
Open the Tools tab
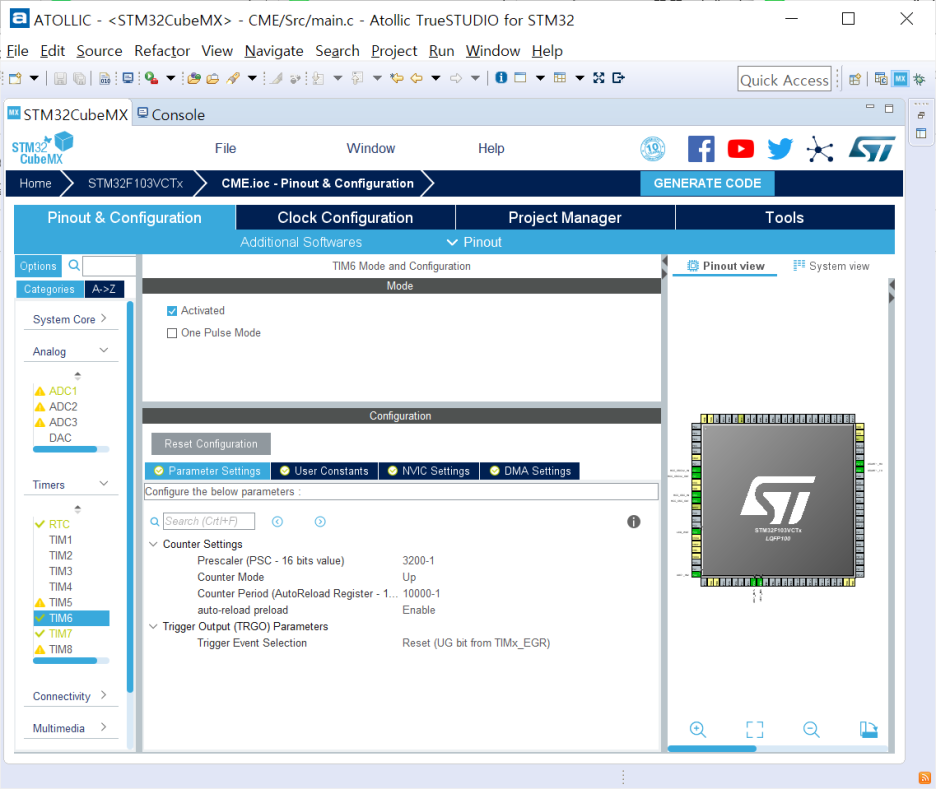click(784, 218)
